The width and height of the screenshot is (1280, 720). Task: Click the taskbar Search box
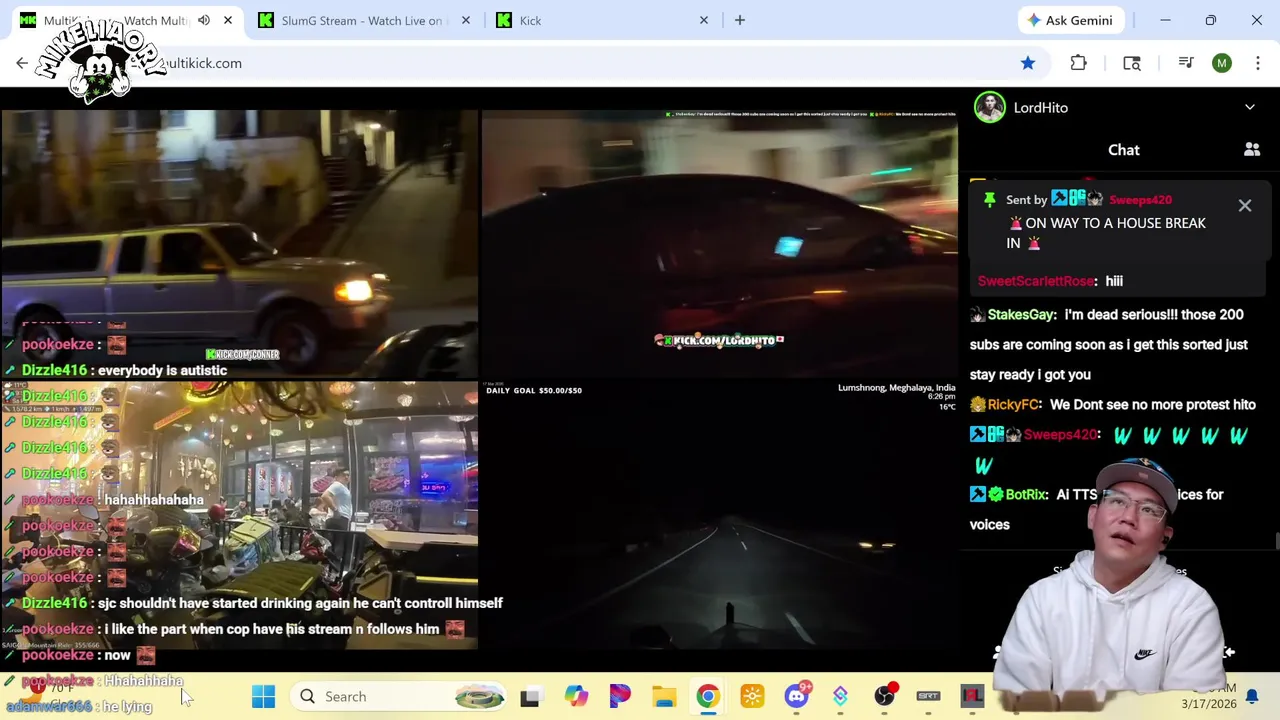coord(400,696)
